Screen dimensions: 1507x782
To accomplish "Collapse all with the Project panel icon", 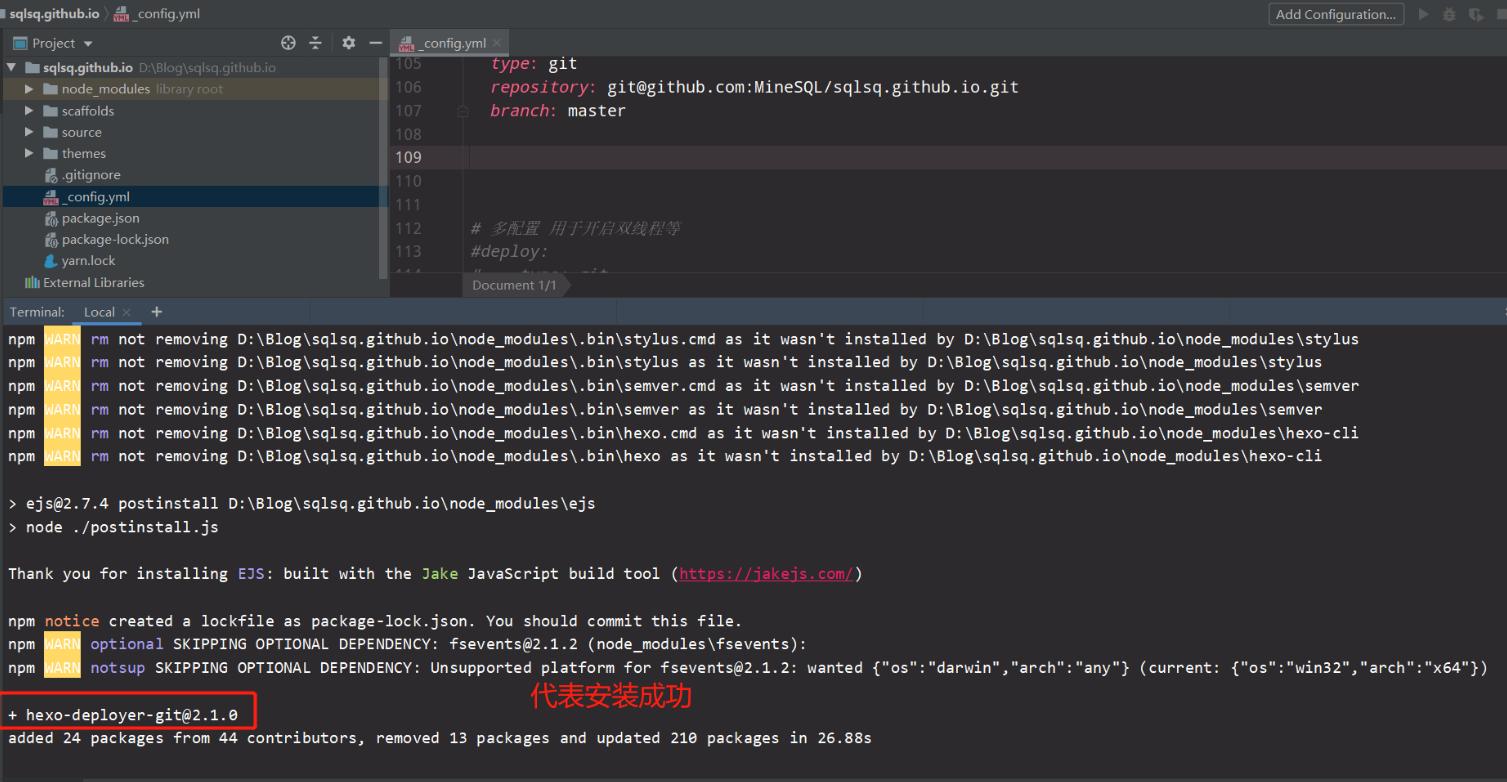I will pyautogui.click(x=314, y=43).
